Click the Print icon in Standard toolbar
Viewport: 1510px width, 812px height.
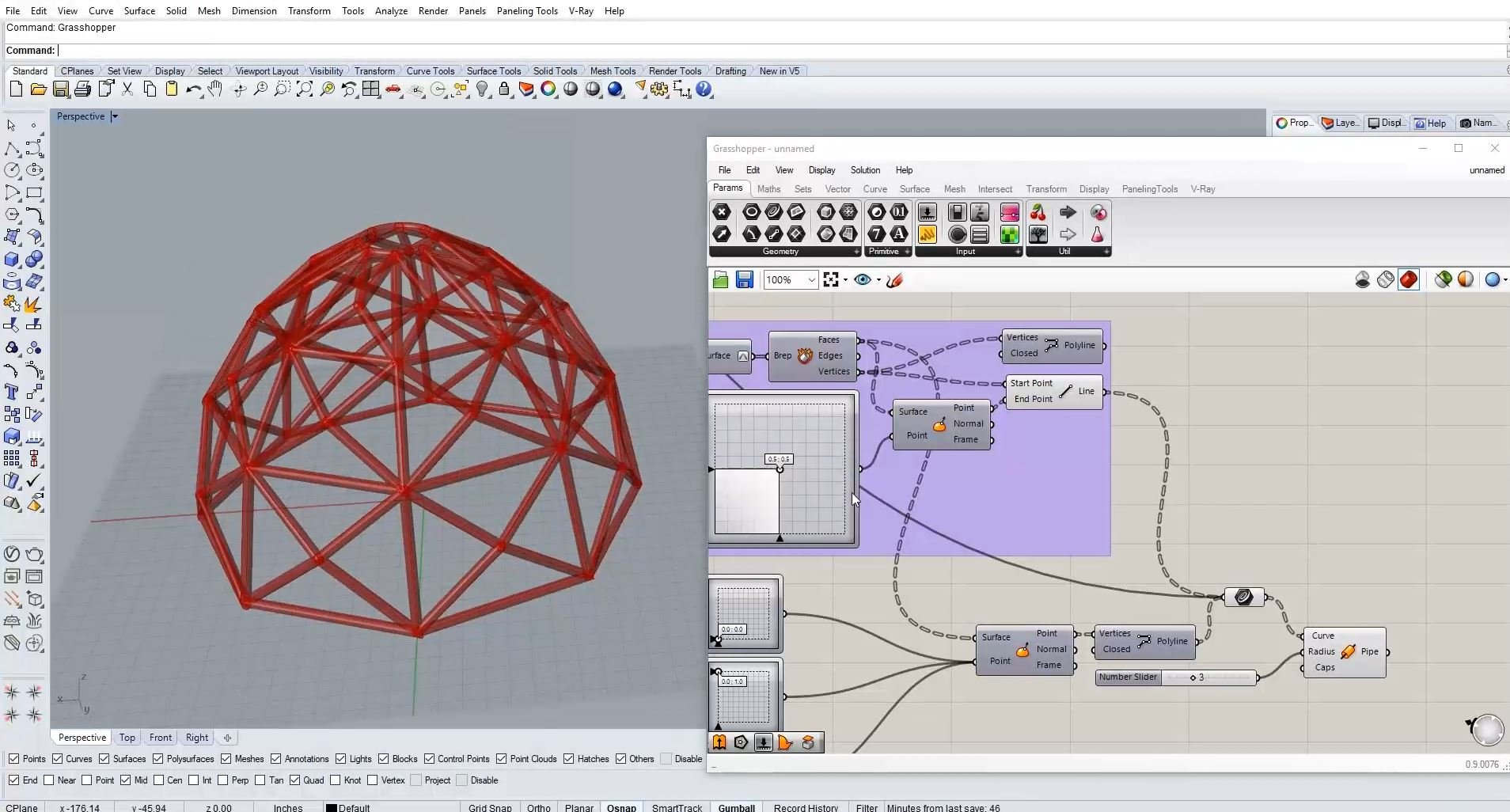[x=82, y=89]
